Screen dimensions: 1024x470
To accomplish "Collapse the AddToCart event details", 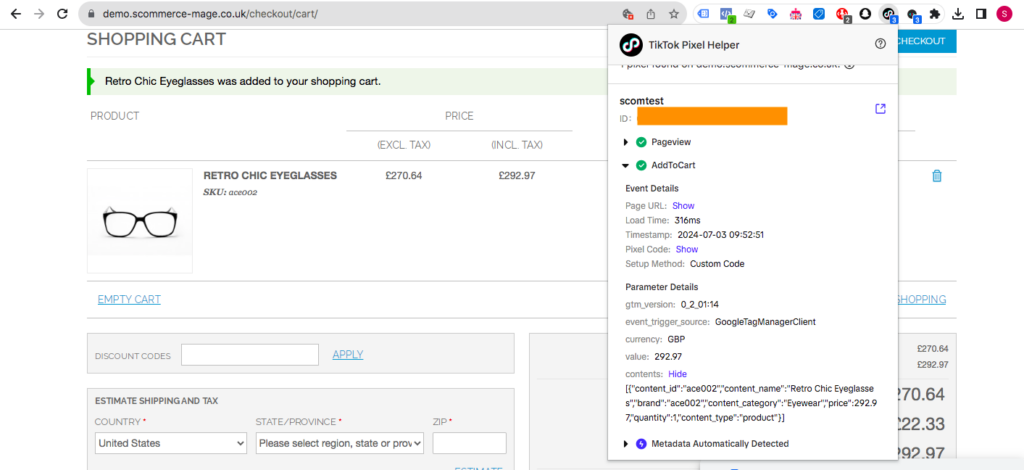I will (x=627, y=165).
